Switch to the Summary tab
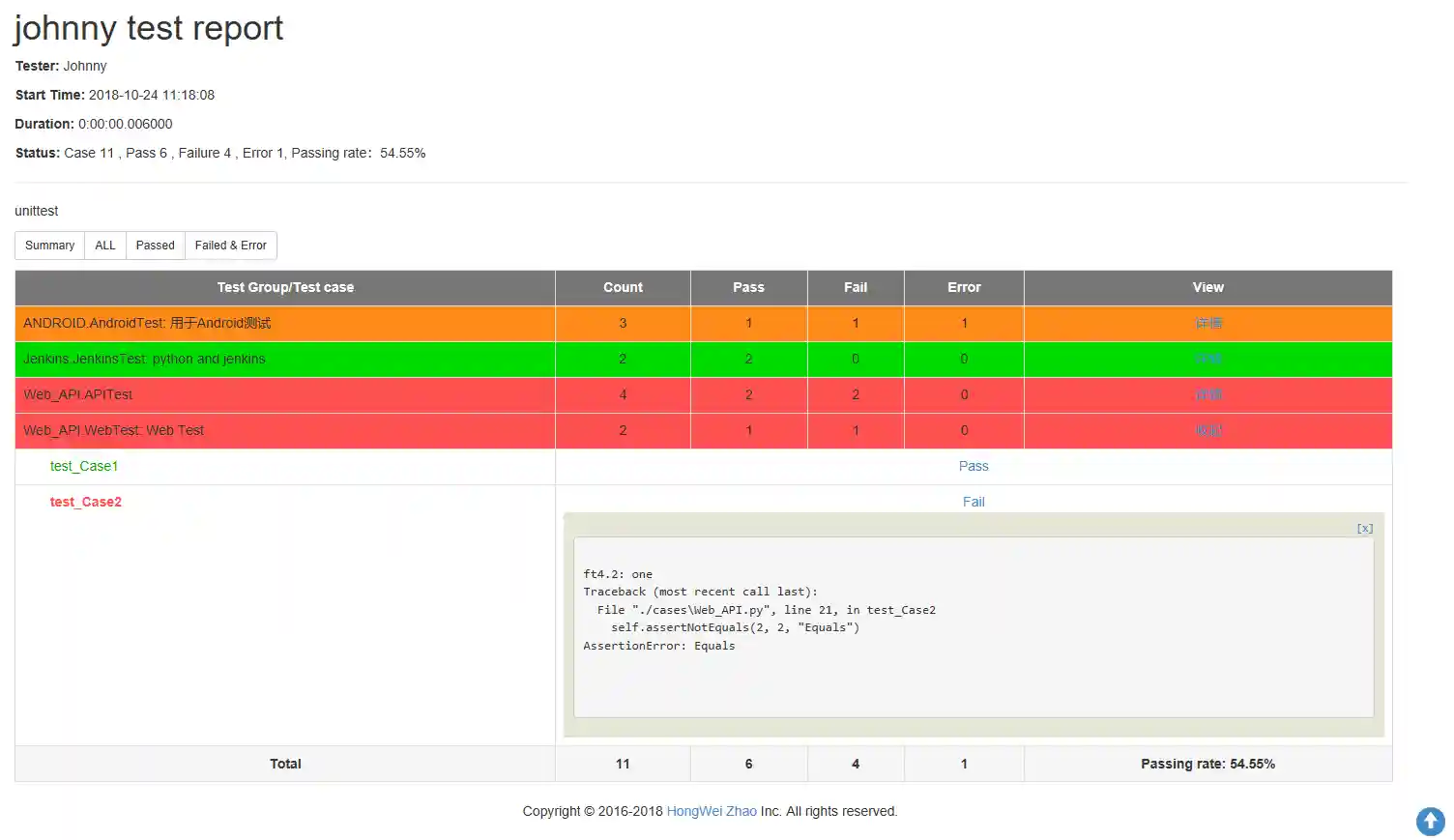1454x840 pixels. pos(49,246)
